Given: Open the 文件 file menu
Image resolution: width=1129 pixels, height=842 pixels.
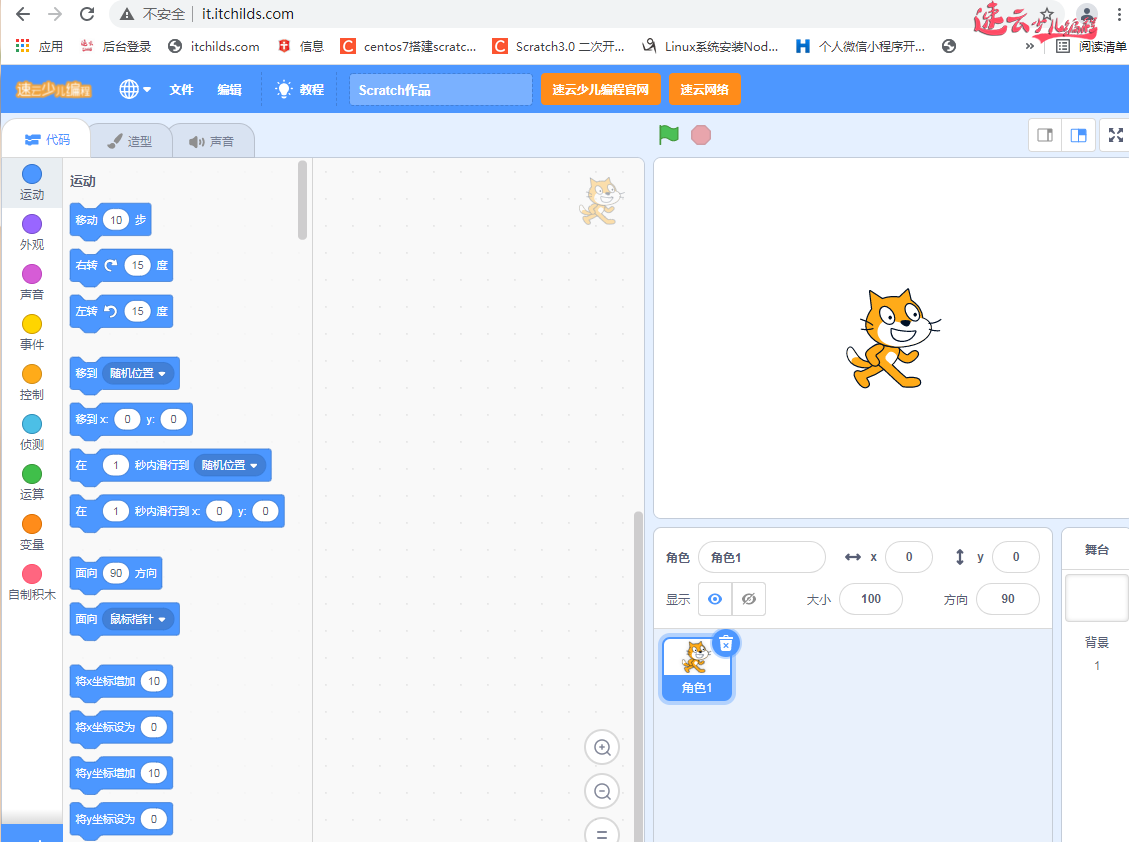Looking at the screenshot, I should 181,89.
